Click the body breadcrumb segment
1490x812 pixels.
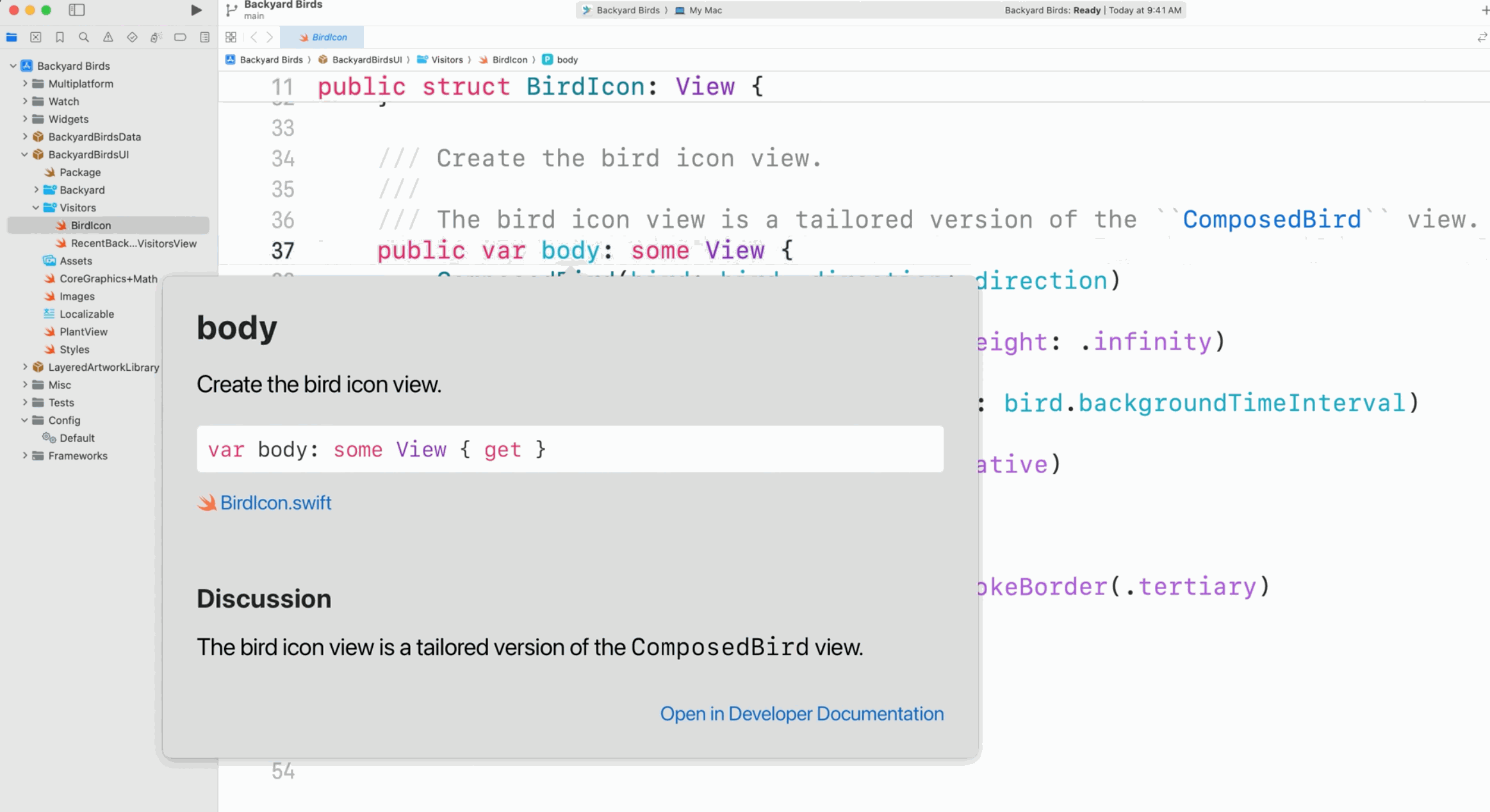click(567, 59)
